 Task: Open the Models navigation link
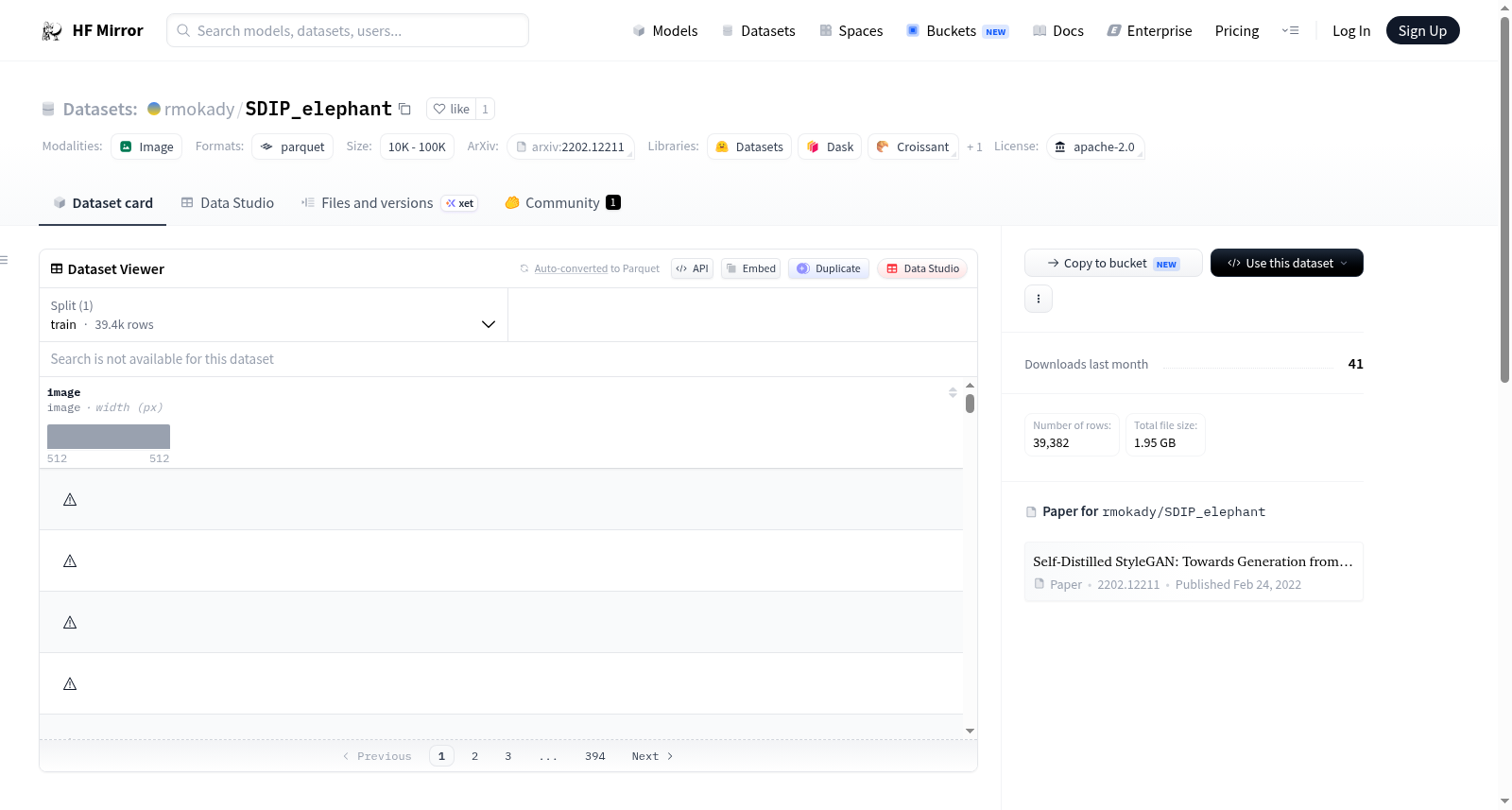click(x=665, y=31)
